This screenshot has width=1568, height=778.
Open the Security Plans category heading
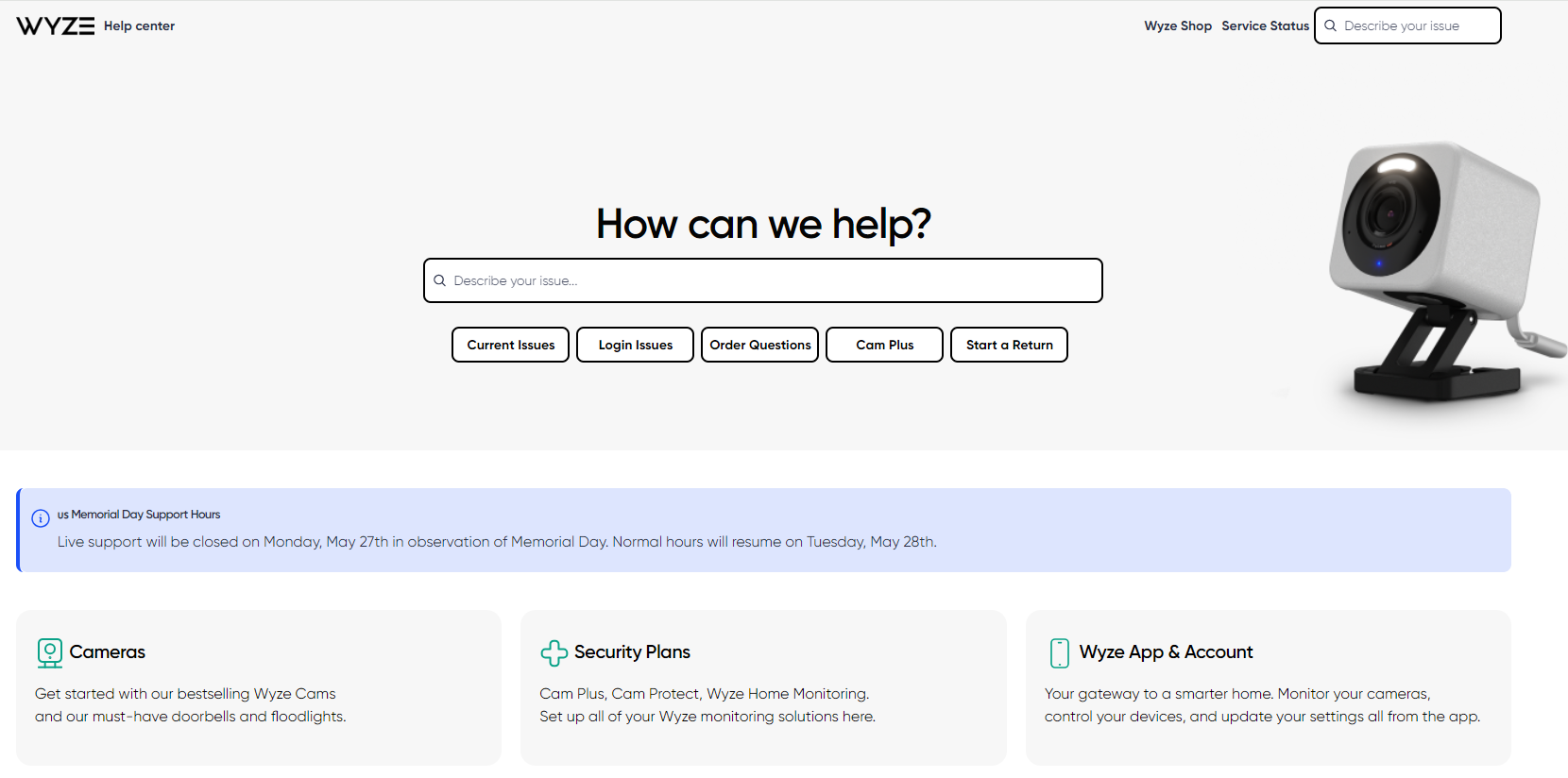tap(632, 652)
